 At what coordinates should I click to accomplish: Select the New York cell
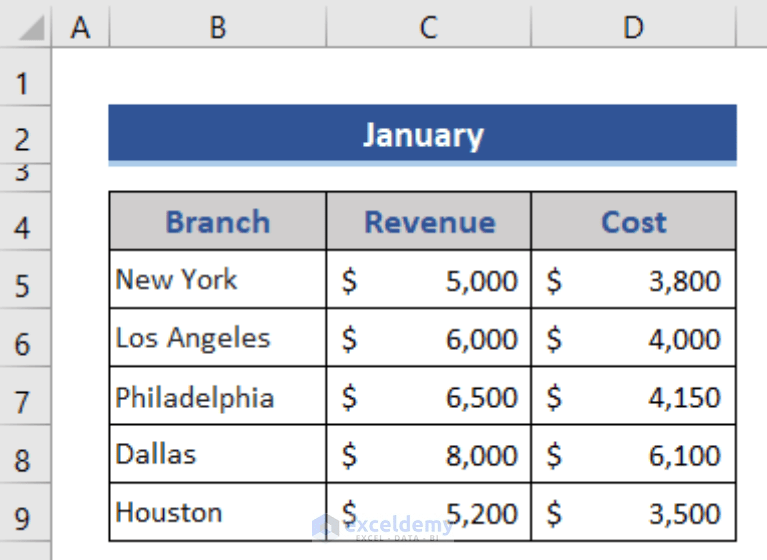click(x=218, y=279)
